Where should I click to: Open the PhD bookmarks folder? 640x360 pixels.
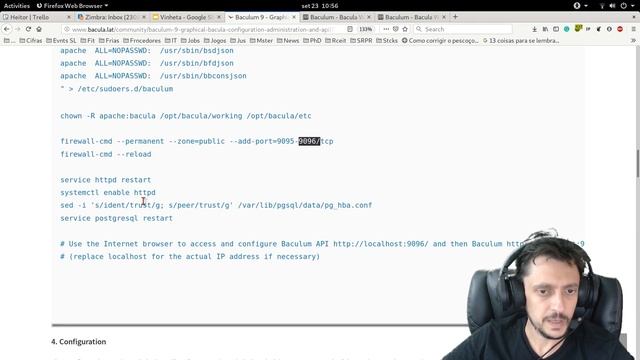[312, 41]
